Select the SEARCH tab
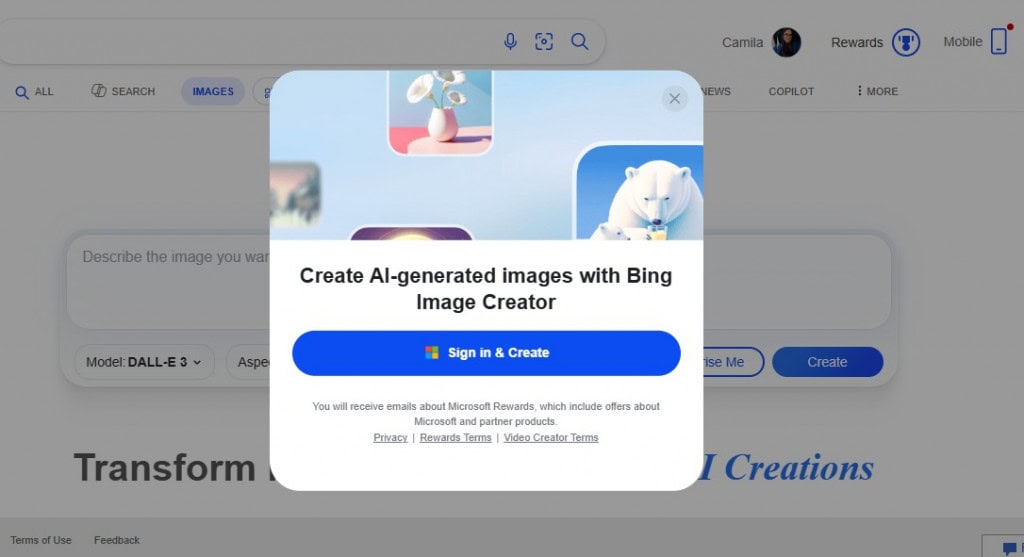 (123, 91)
